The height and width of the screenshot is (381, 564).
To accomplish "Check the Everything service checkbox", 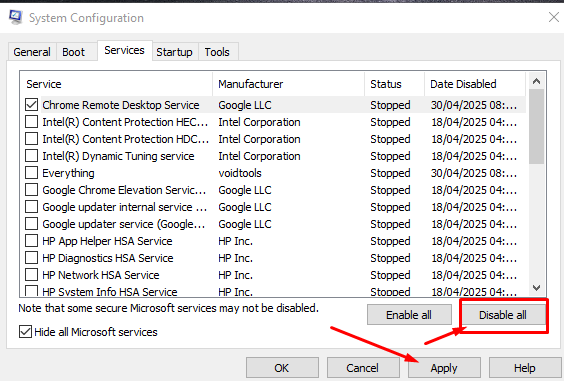I will [x=31, y=173].
